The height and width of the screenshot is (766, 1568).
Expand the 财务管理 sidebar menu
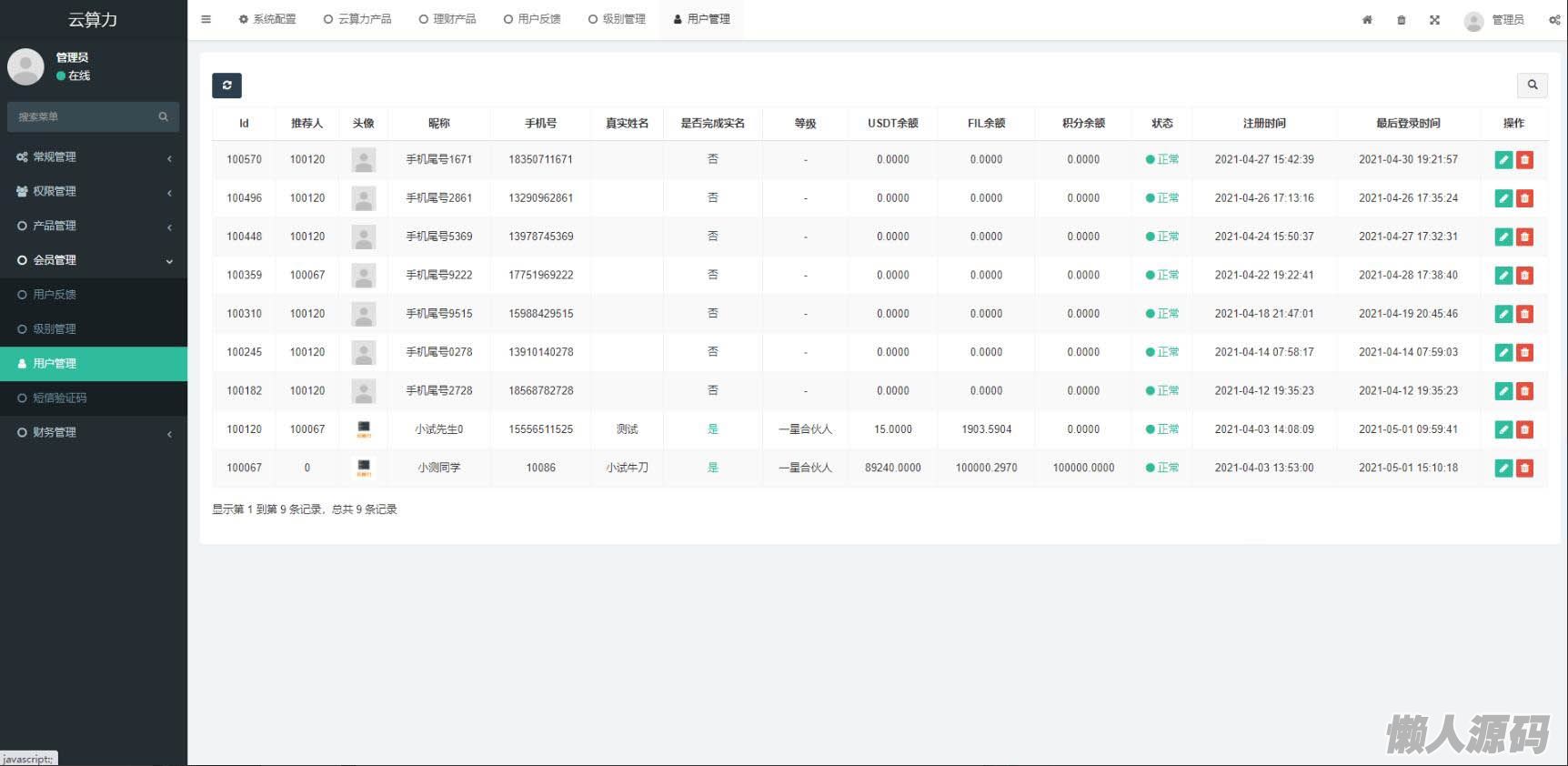(x=93, y=433)
